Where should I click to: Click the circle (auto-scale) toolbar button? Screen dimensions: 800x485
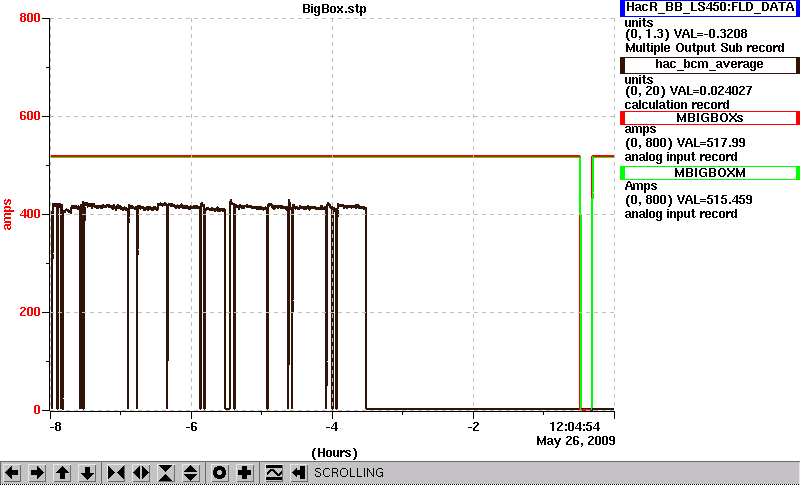pyautogui.click(x=219, y=473)
